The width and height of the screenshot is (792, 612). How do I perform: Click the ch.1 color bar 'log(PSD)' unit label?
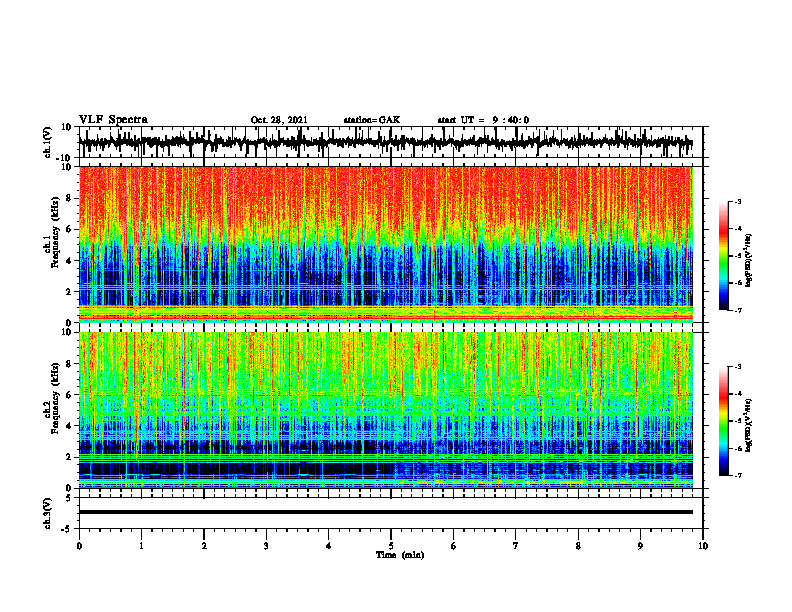pyautogui.click(x=749, y=261)
